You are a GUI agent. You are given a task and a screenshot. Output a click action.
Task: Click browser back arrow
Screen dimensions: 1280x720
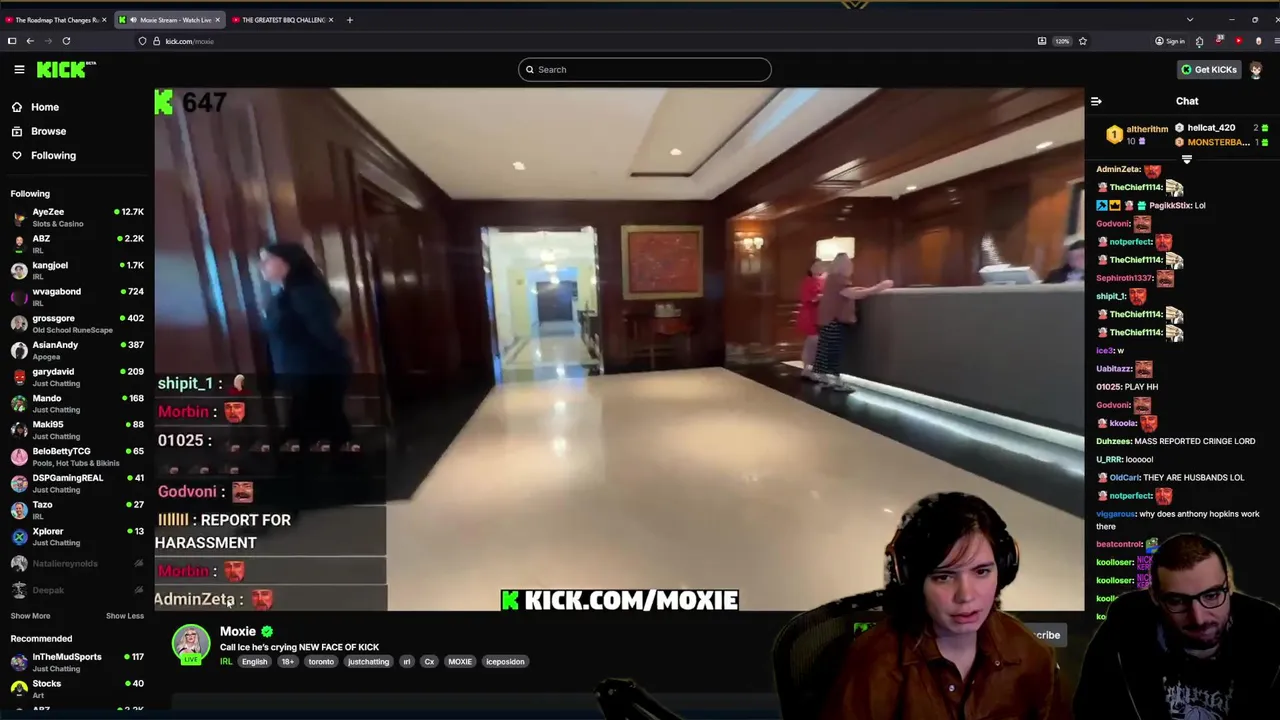tap(30, 41)
